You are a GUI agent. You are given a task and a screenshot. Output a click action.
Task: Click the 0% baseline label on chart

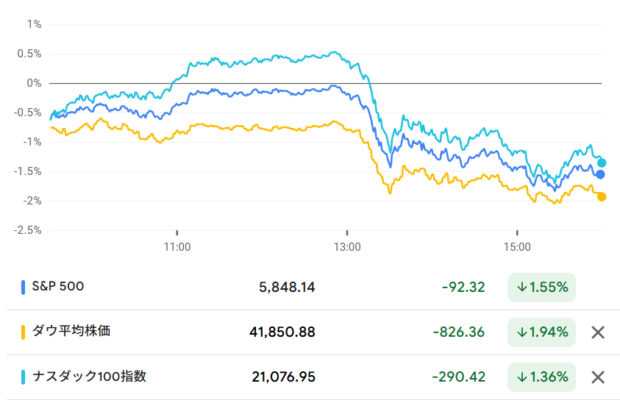34,83
